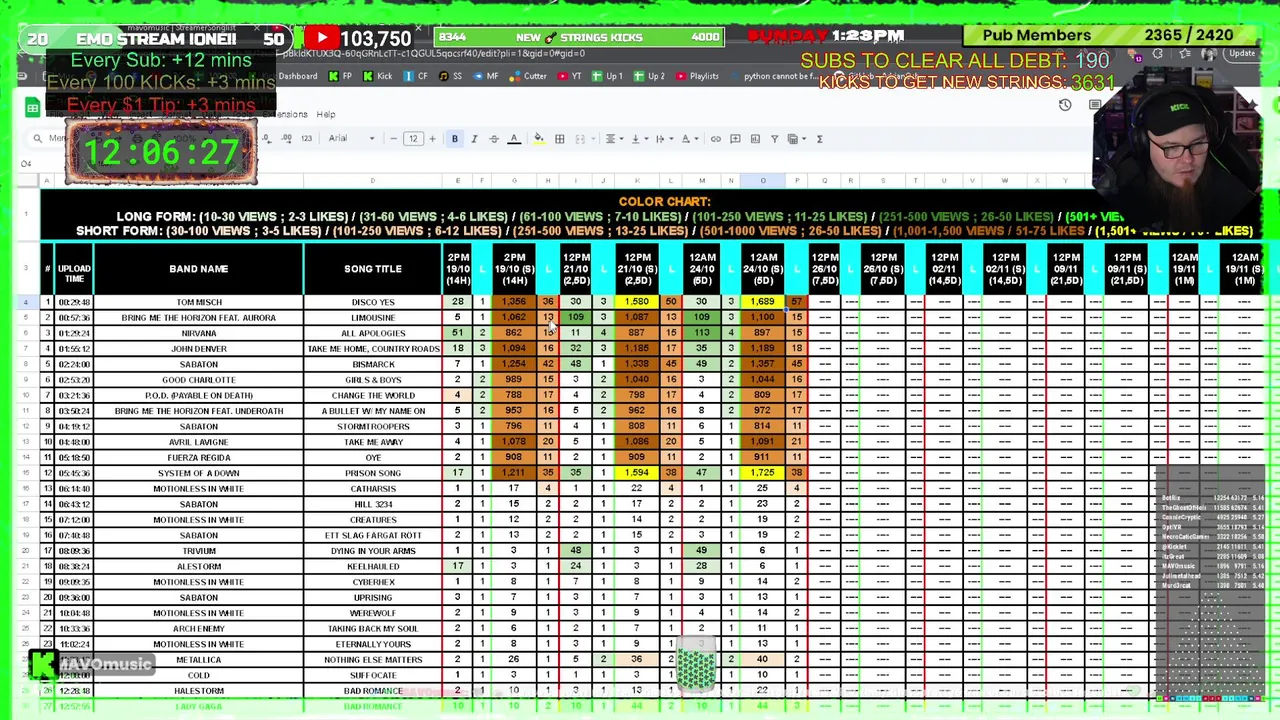Select the COLOR CHART: title cell
This screenshot has width=1280, height=720.
[x=664, y=202]
